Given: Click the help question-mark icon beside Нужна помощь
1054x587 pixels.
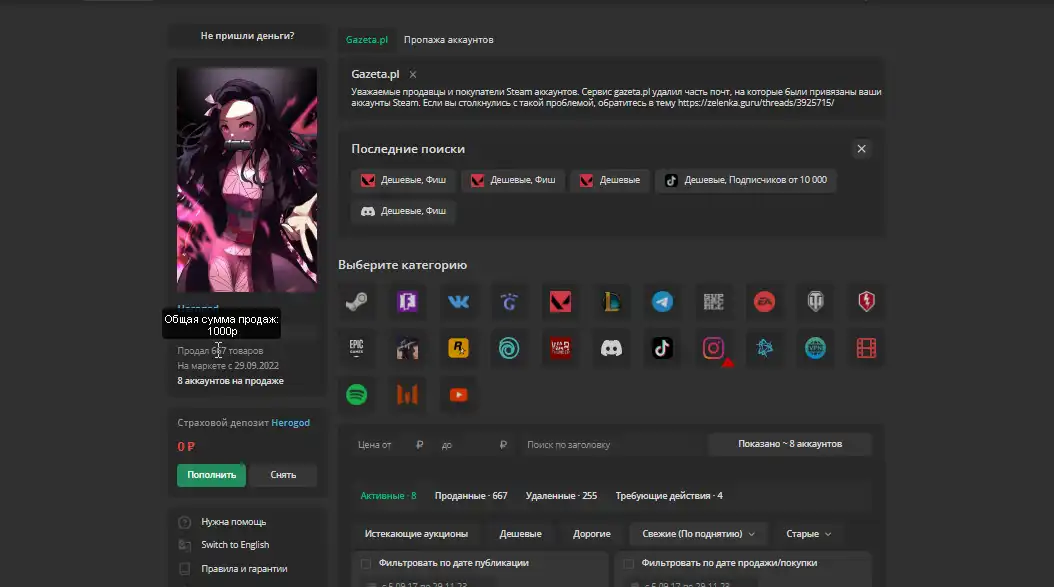Looking at the screenshot, I should [x=184, y=522].
